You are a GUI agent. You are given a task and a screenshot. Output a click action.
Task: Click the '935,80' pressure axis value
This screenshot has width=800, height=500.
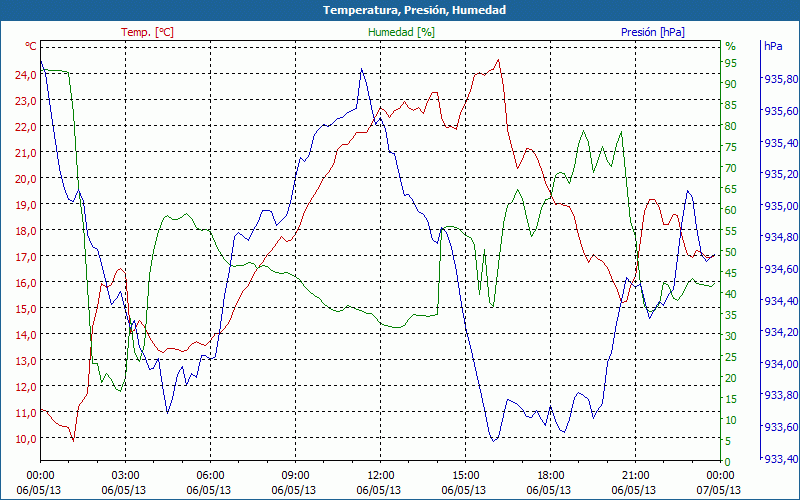pos(781,79)
